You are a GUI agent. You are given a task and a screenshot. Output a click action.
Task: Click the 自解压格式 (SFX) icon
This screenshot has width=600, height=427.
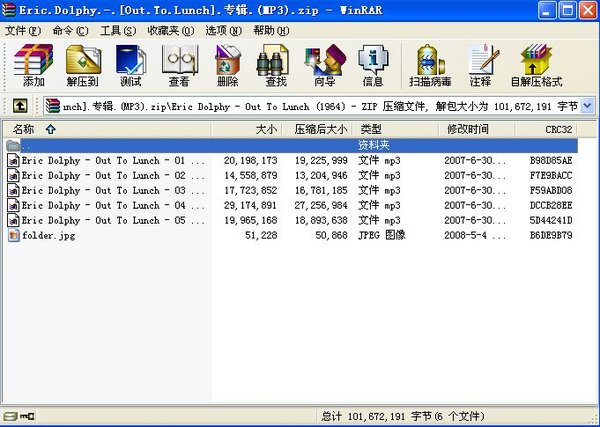pos(536,65)
